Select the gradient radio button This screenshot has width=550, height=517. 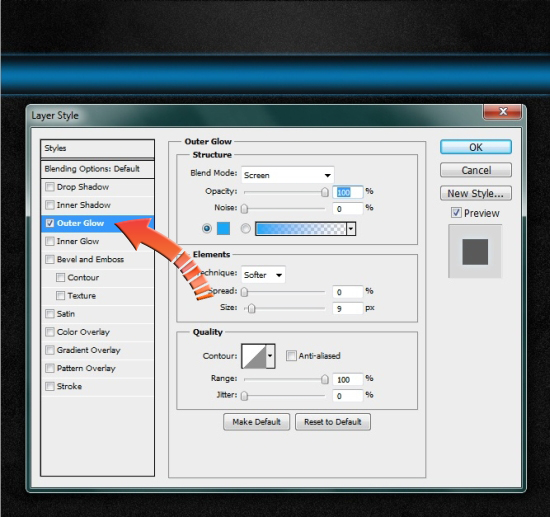pos(246,229)
